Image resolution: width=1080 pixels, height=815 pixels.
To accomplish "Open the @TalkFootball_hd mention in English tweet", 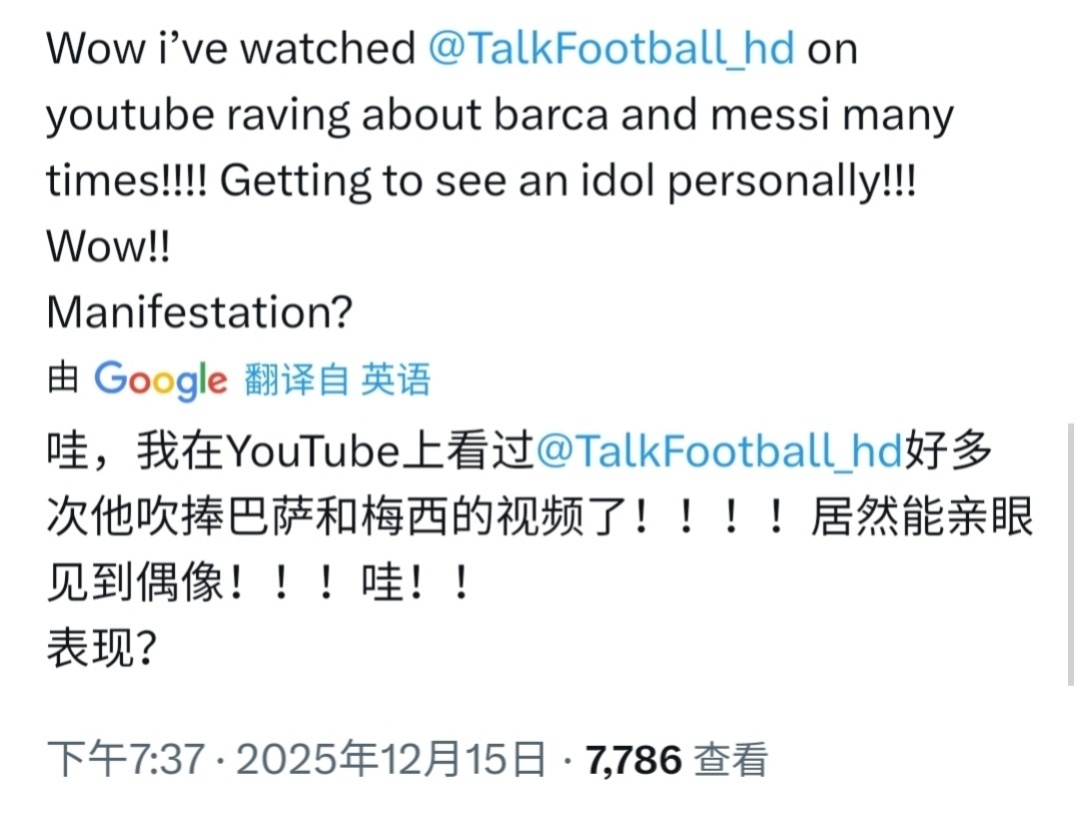I will 612,49.
